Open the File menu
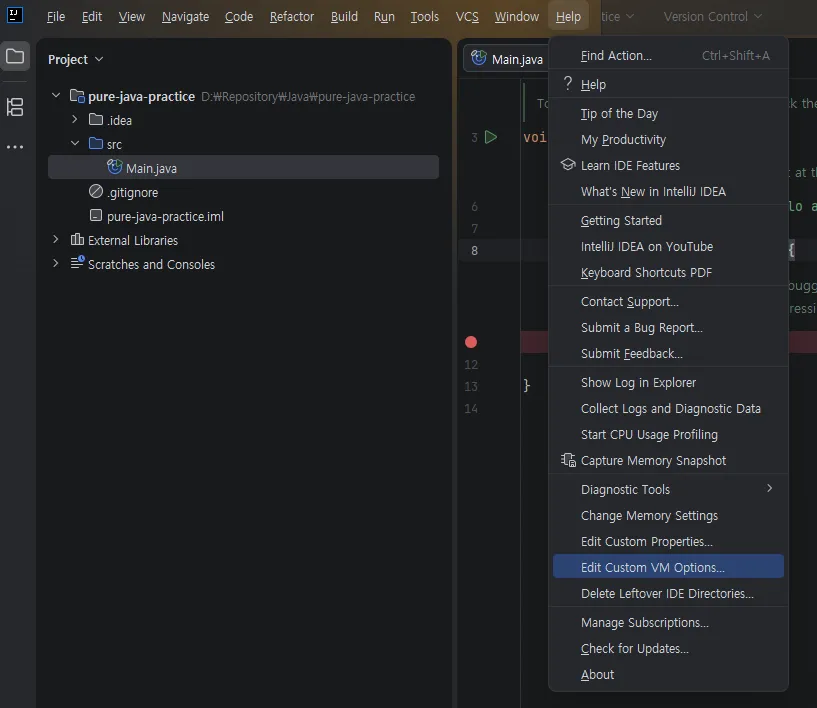Image resolution: width=817 pixels, height=708 pixels. click(x=56, y=17)
